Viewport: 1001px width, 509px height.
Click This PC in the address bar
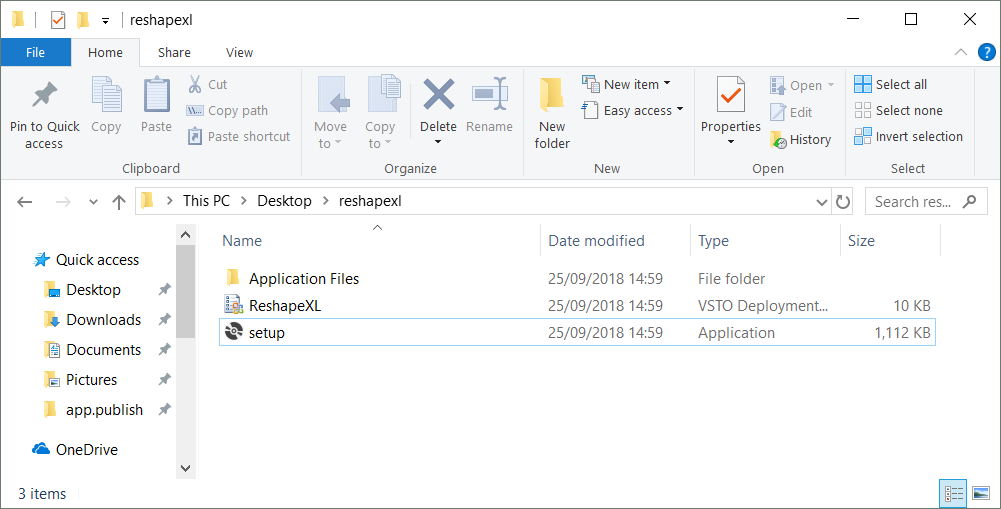tap(206, 201)
